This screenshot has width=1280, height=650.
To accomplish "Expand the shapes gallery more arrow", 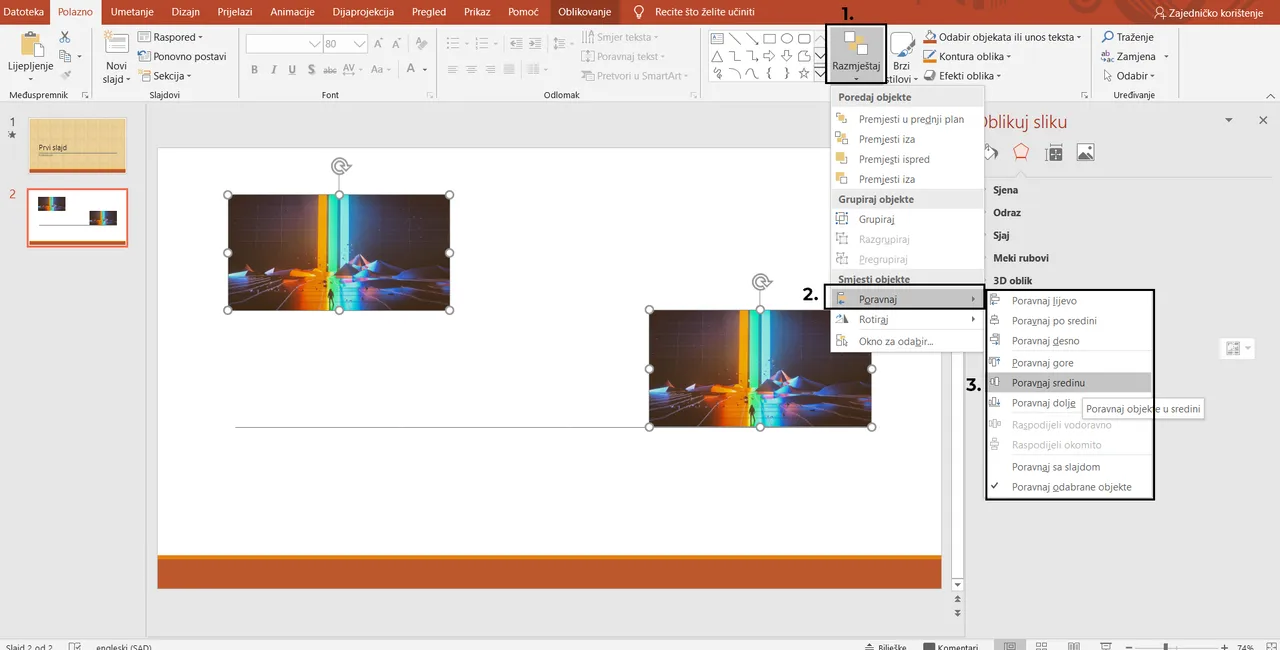I will click(821, 74).
